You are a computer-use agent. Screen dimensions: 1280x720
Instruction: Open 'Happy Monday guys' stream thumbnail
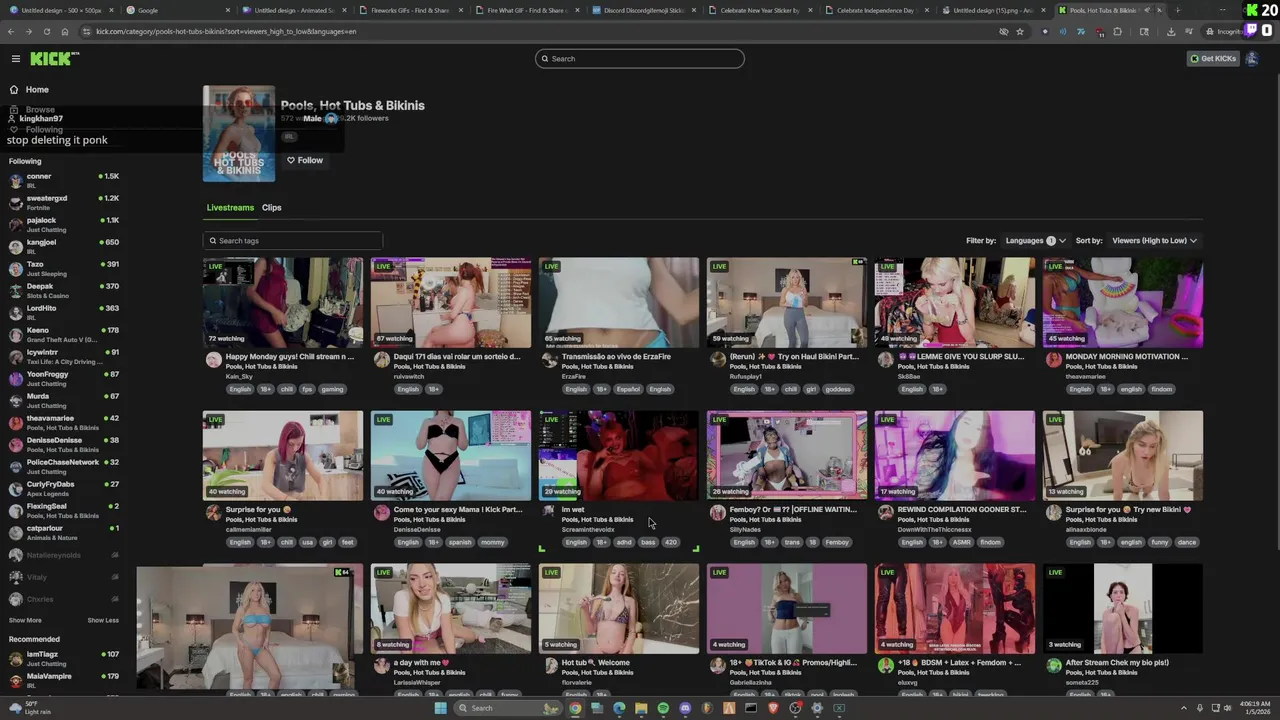pyautogui.click(x=283, y=302)
